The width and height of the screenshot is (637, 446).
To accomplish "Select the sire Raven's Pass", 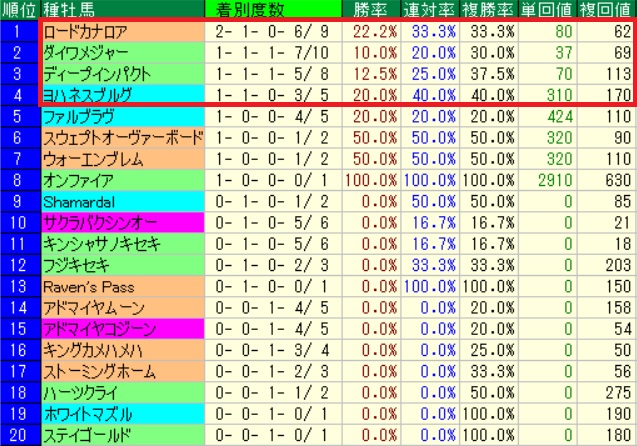I will pyautogui.click(x=123, y=286).
